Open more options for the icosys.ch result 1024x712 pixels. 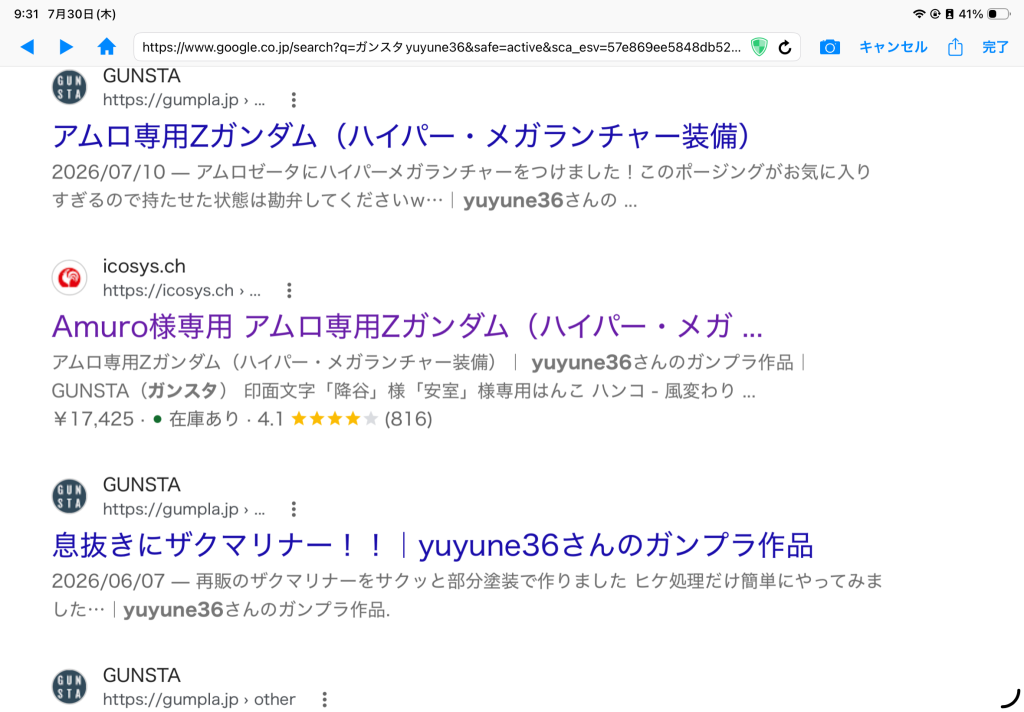[x=289, y=291]
